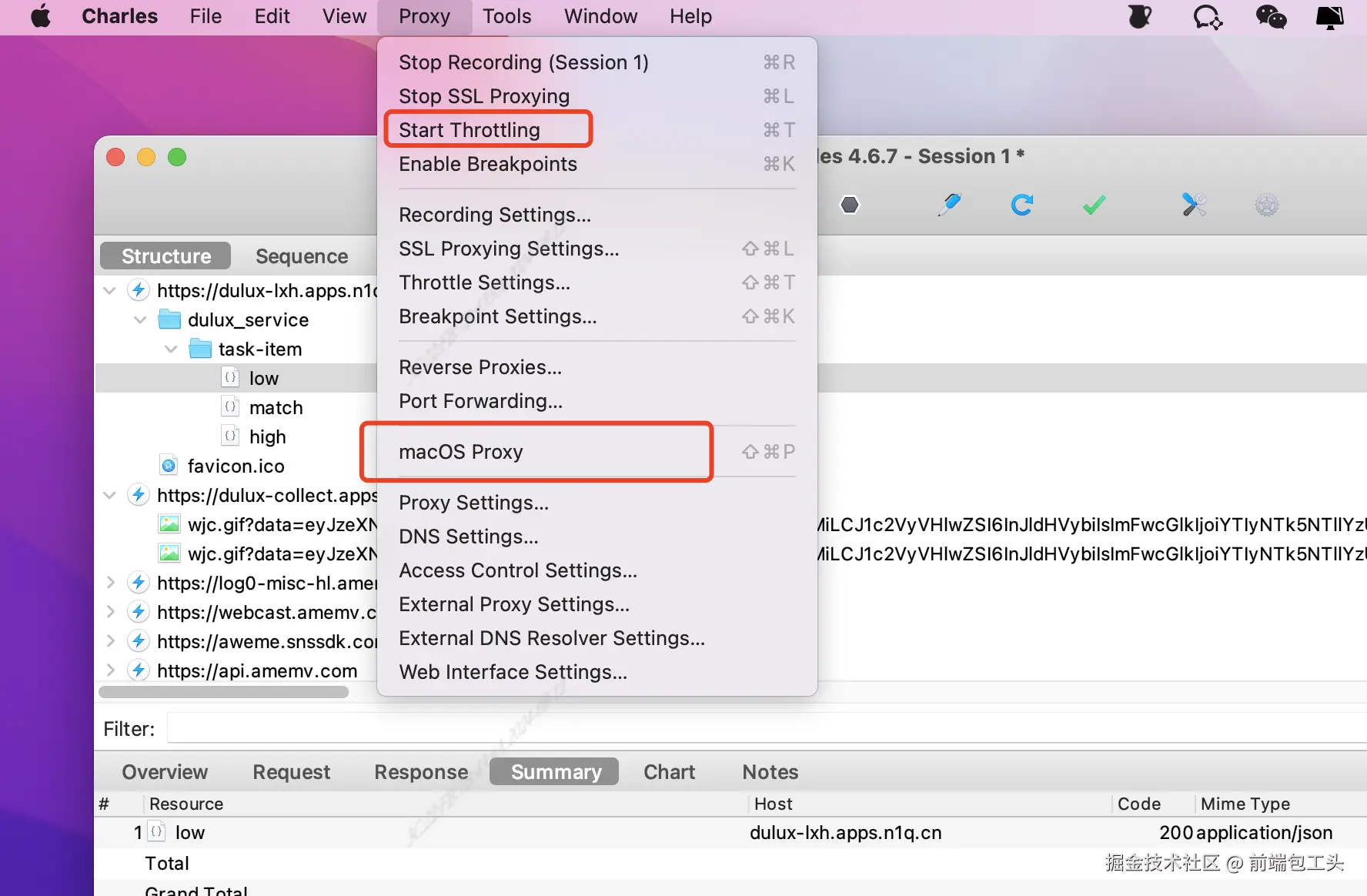
Task: Open Breakpoint Settings...
Action: (x=597, y=316)
